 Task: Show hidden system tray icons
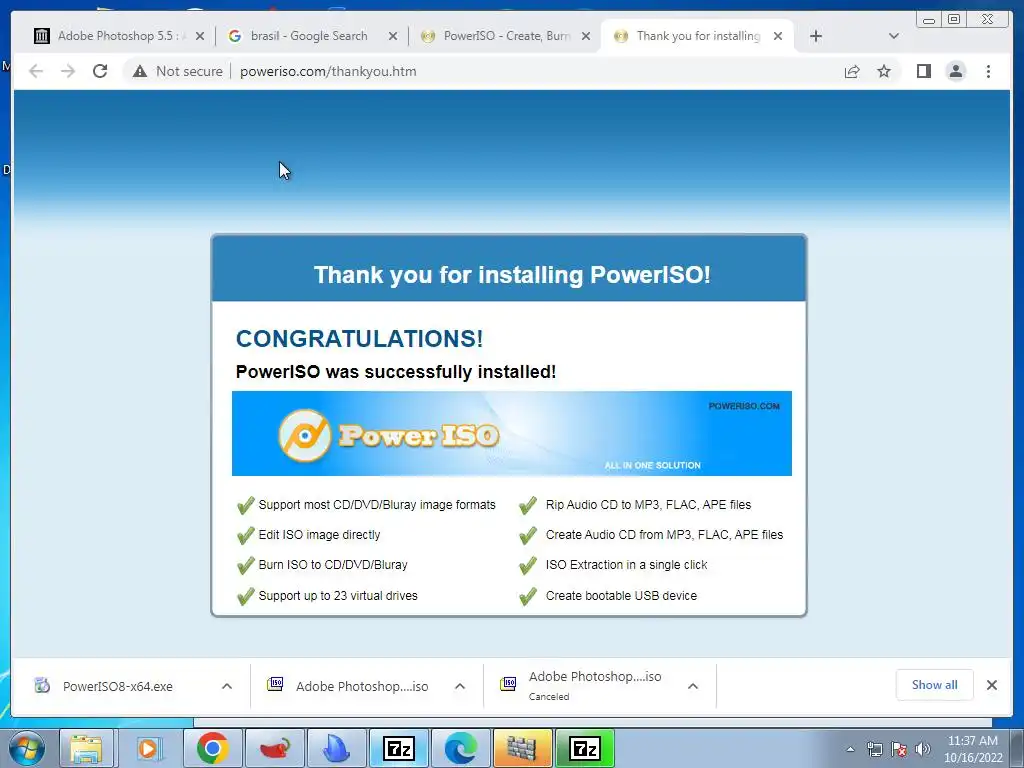click(850, 749)
